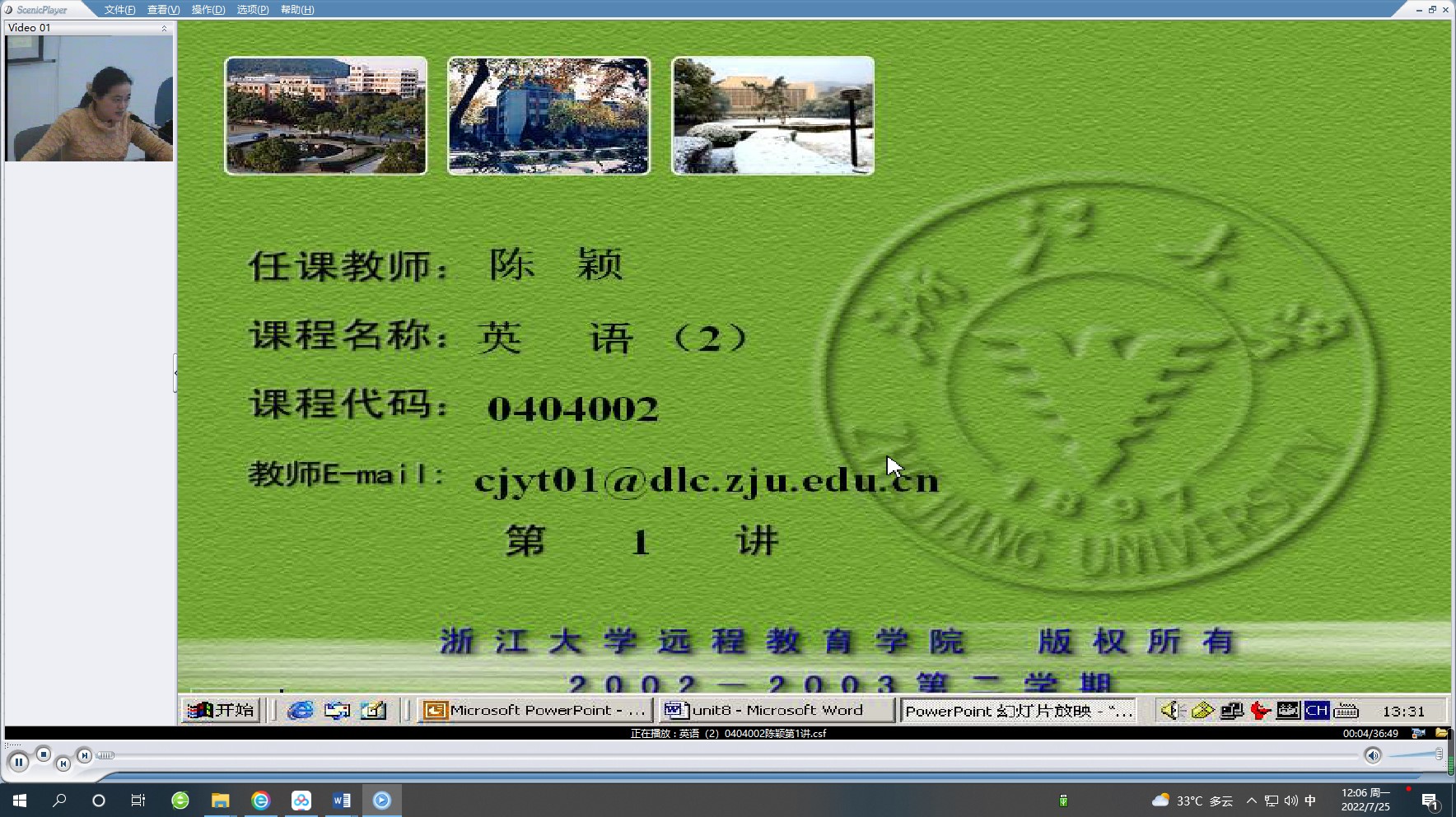Click the course code 0404002 text
Viewport: 1456px width, 817px height.
(x=573, y=408)
